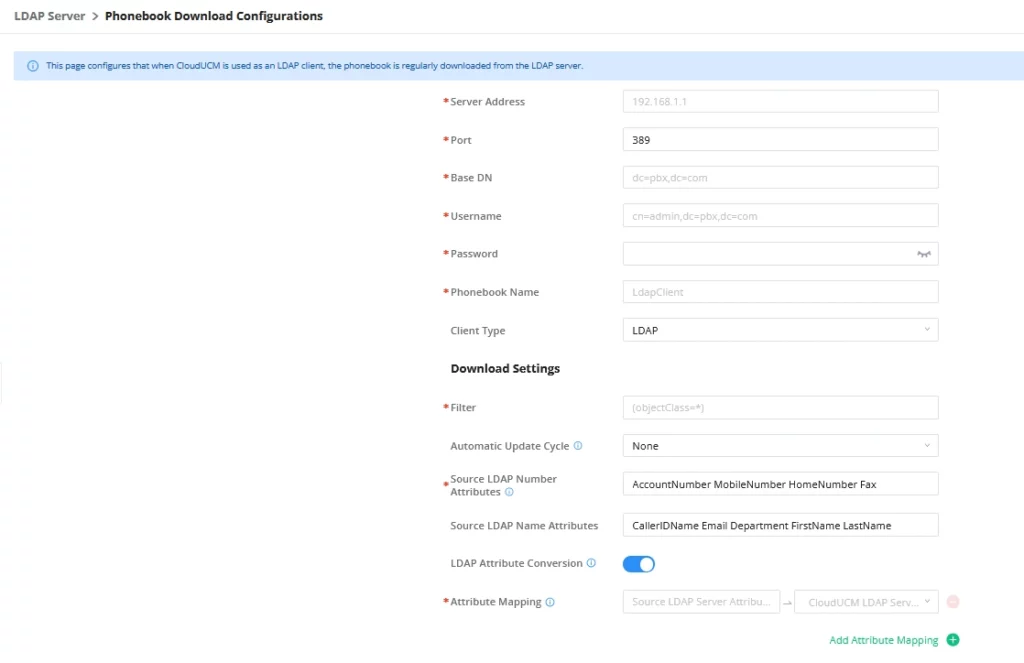Focus the Base DN input field
Image resolution: width=1024 pixels, height=663 pixels.
(780, 177)
